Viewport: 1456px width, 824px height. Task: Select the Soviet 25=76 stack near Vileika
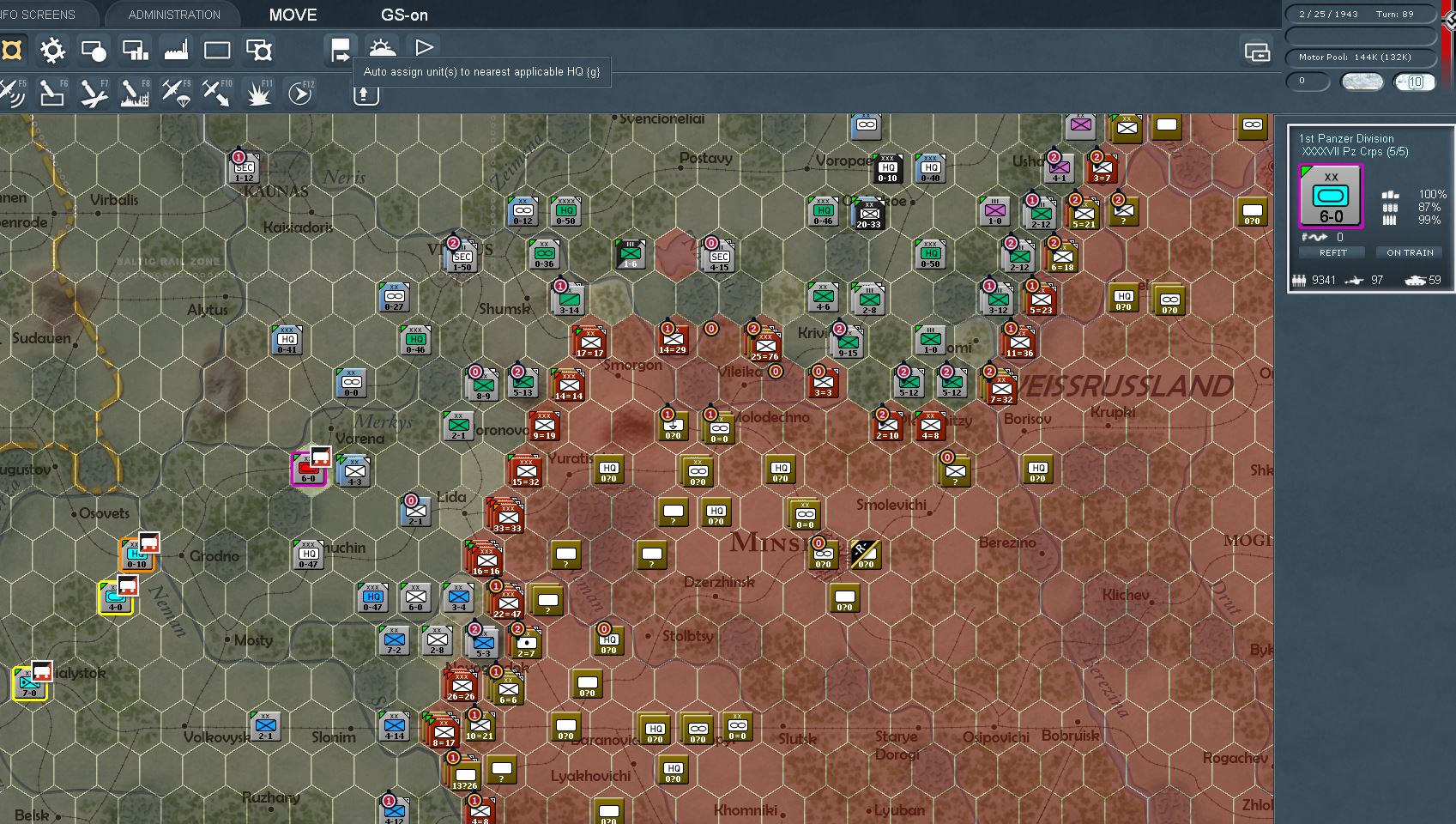(764, 343)
